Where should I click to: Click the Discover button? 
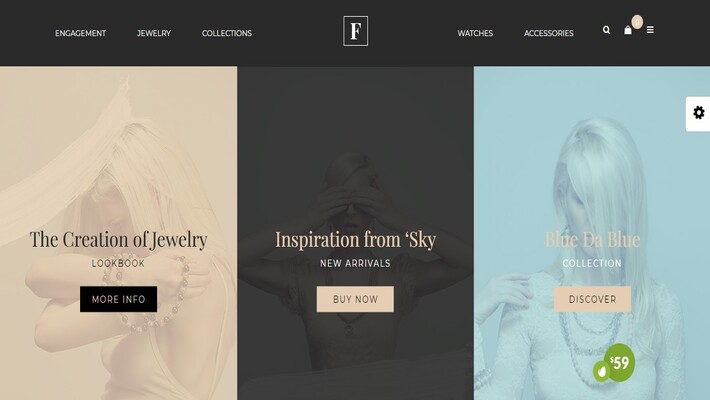click(x=592, y=299)
